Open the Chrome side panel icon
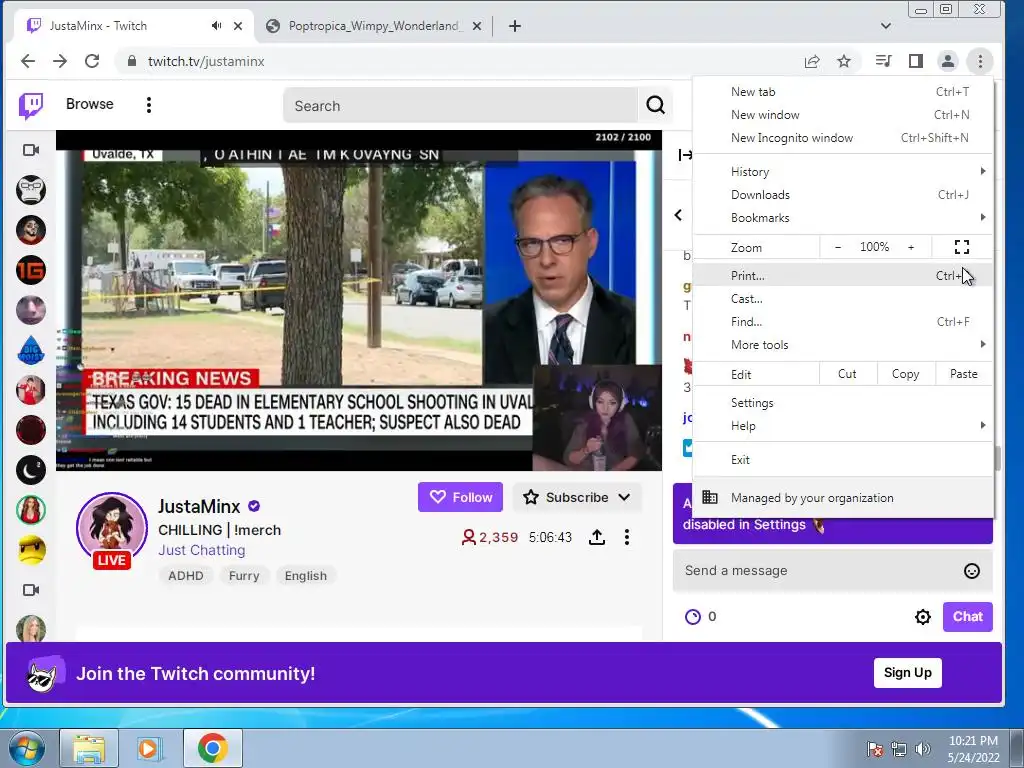The image size is (1024, 768). [916, 61]
